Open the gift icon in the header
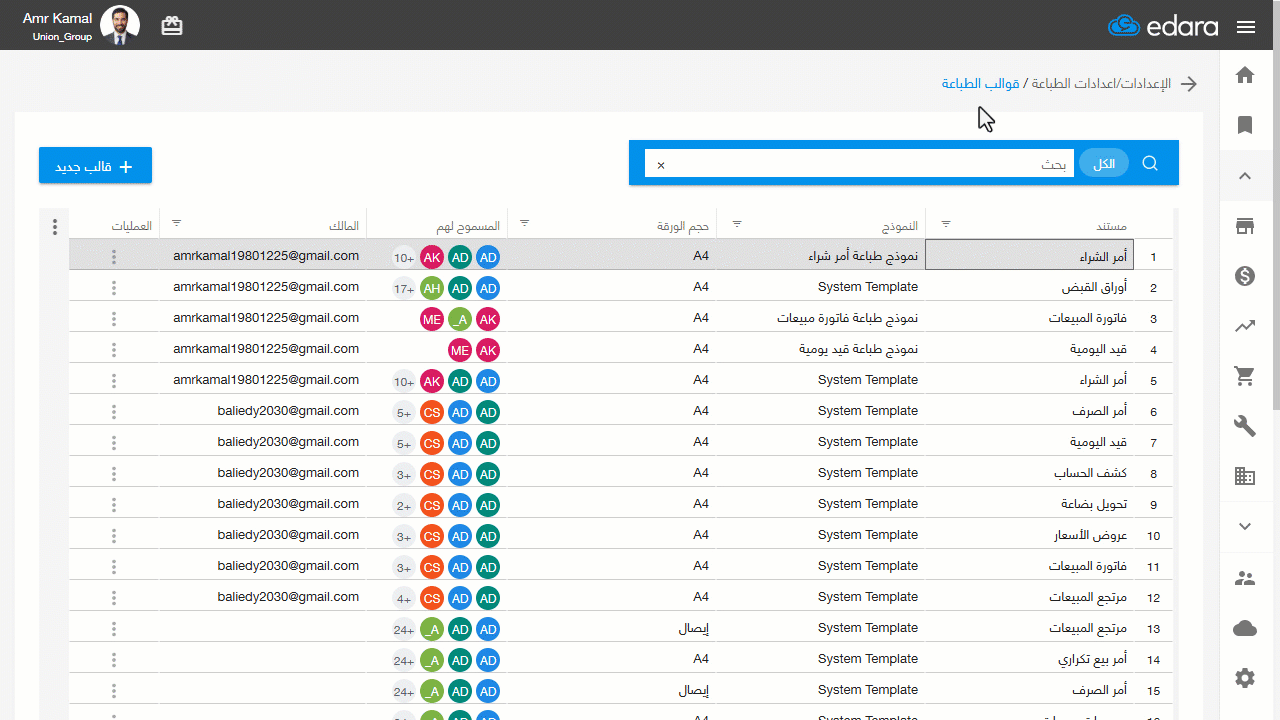Viewport: 1280px width, 720px height. pyautogui.click(x=172, y=27)
